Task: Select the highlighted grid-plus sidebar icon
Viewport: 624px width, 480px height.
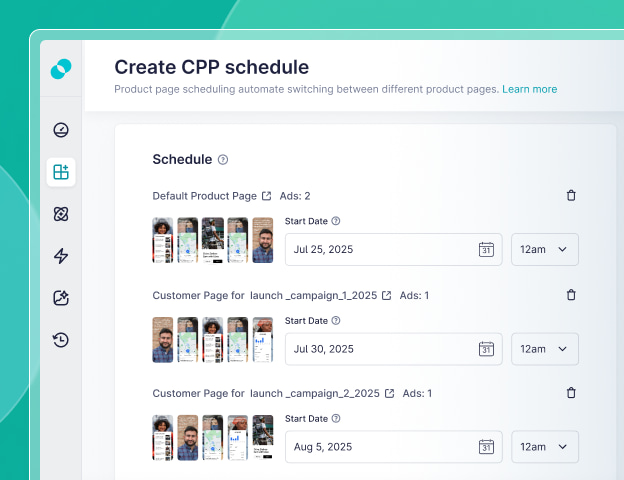Action: point(61,172)
